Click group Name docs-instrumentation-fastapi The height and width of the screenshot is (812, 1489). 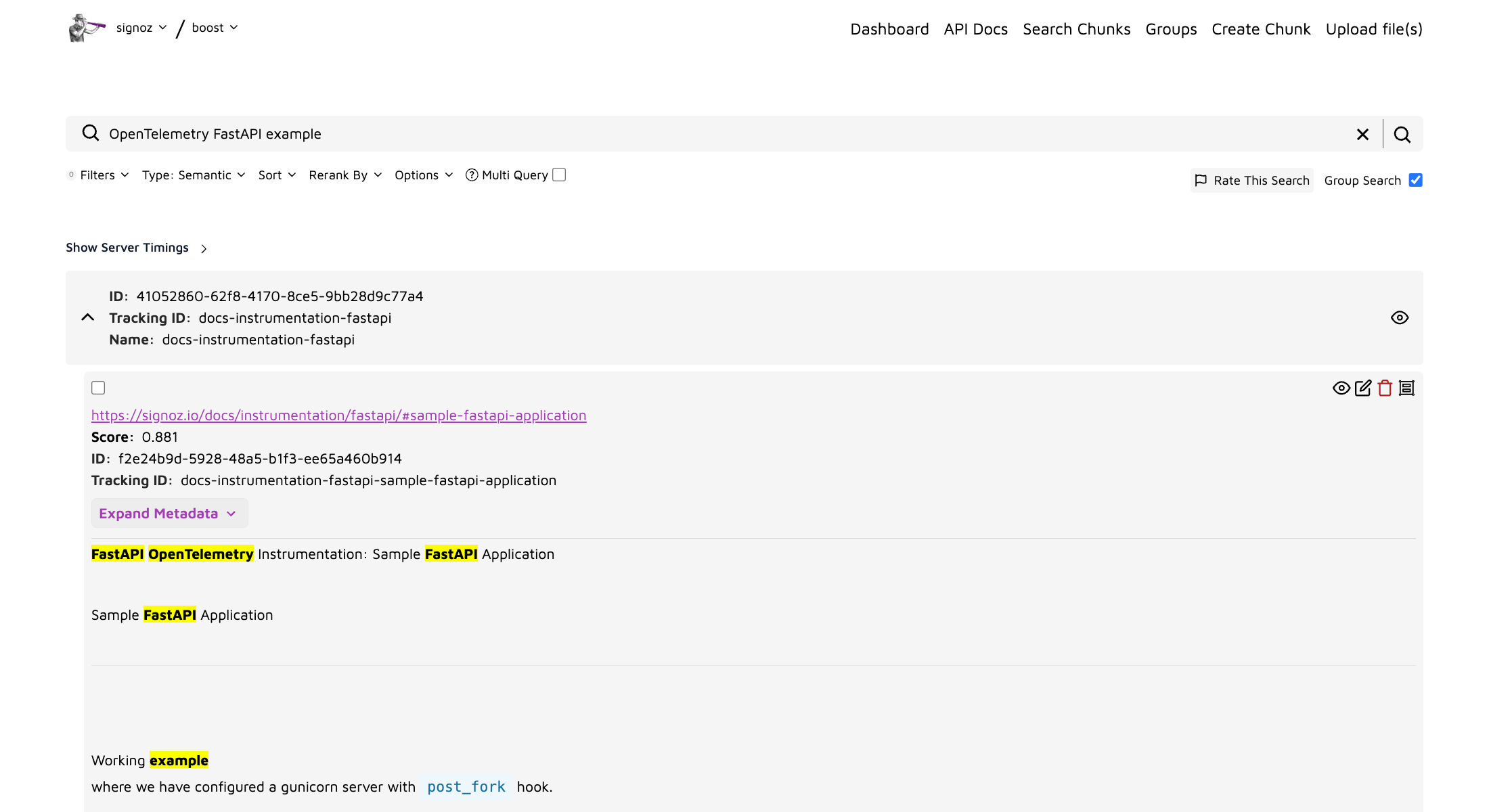[x=258, y=340]
